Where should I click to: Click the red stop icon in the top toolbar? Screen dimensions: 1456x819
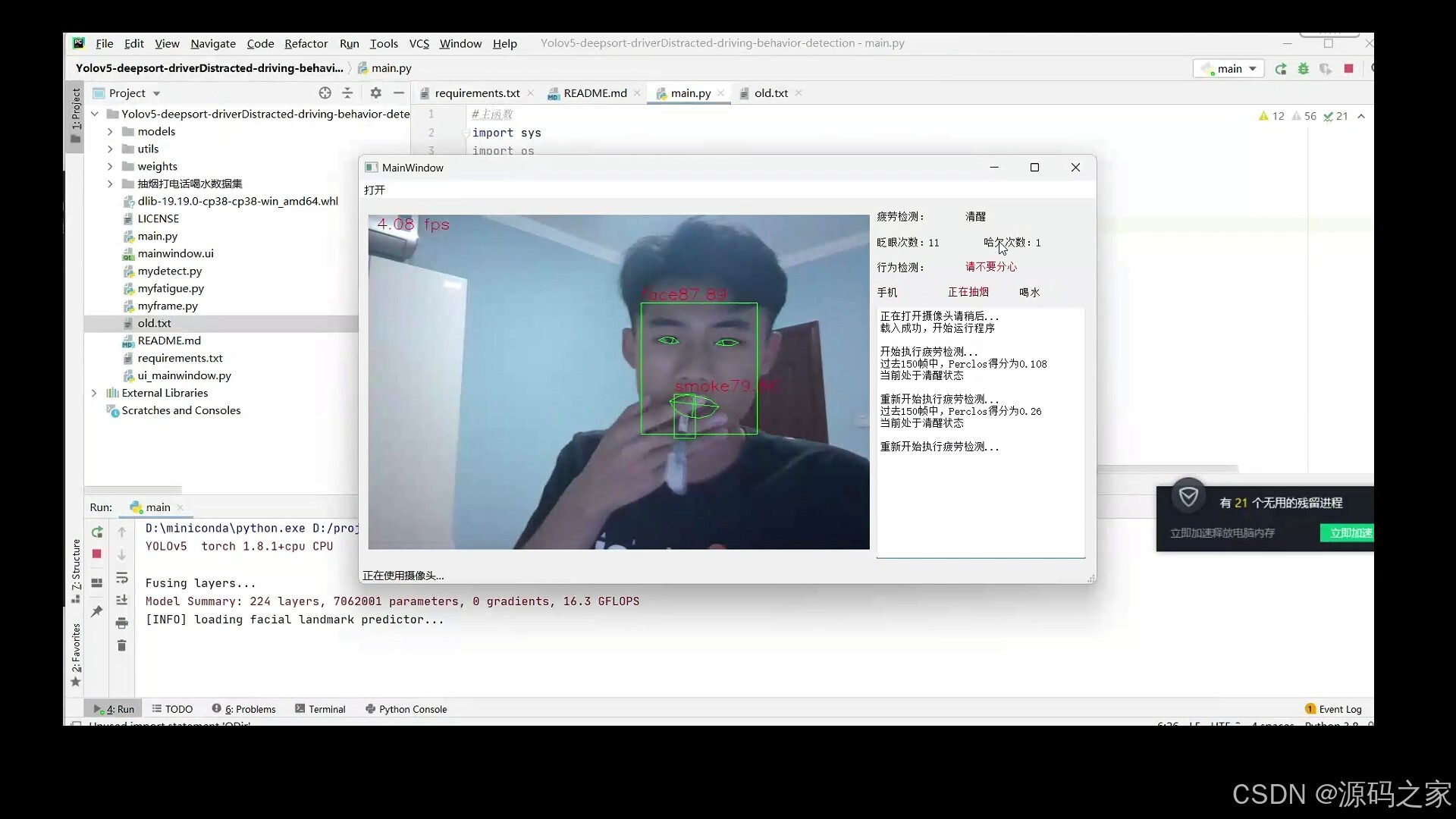point(1348,69)
